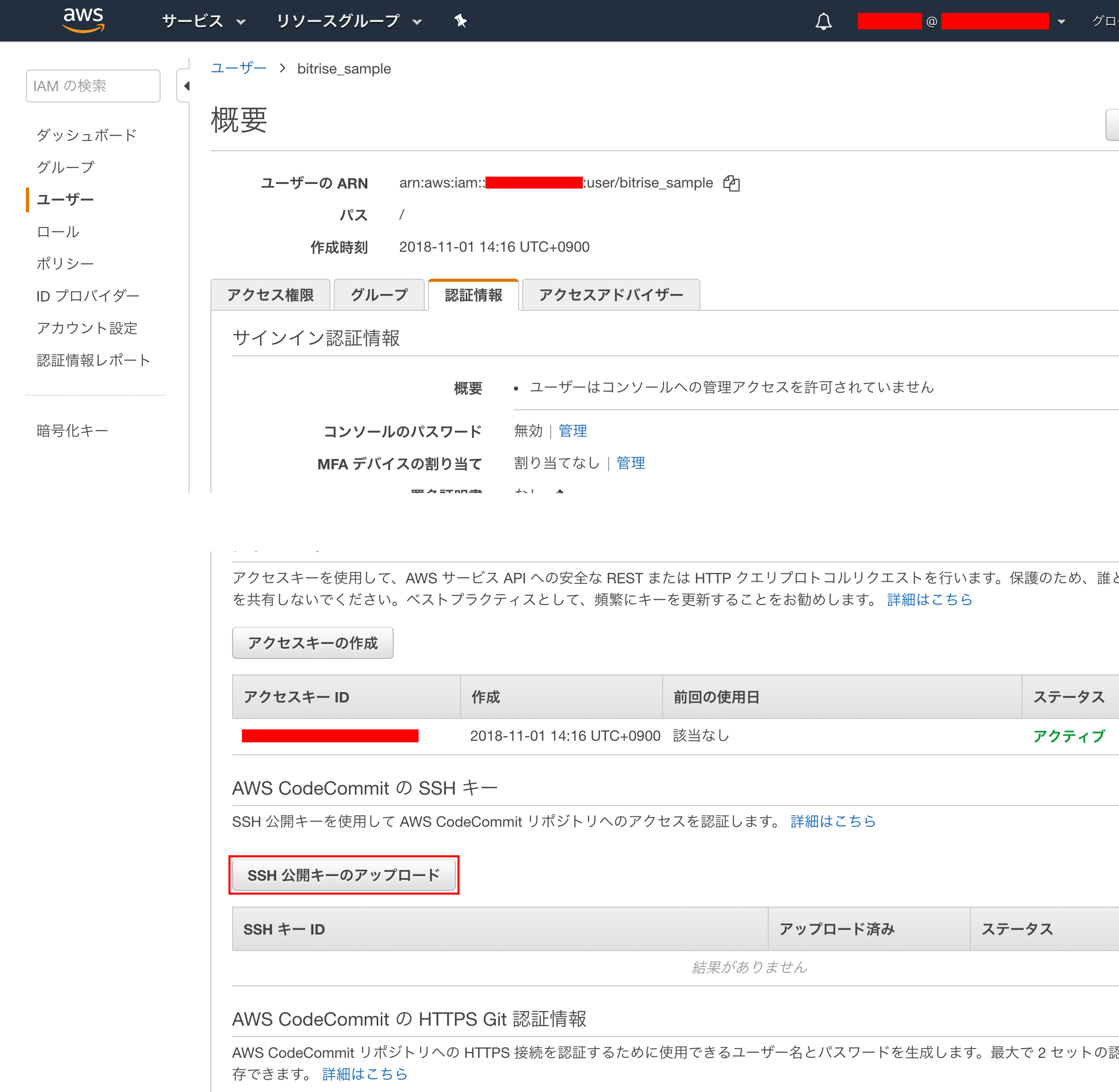The width and height of the screenshot is (1119, 1092).
Task: Click 詳細はこちら link for access keys
Action: [x=930, y=599]
